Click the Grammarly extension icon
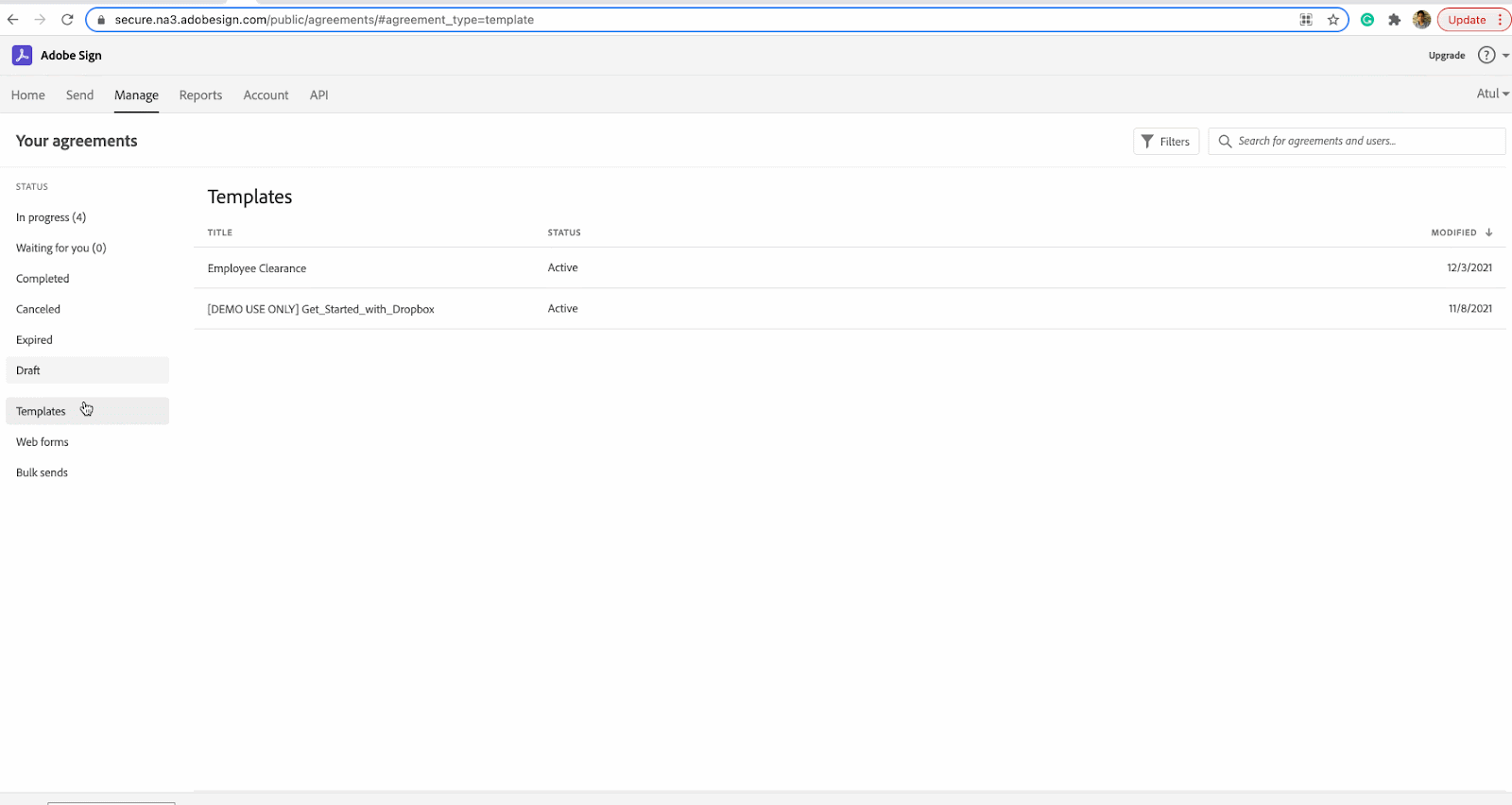Image resolution: width=1512 pixels, height=805 pixels. (1367, 20)
